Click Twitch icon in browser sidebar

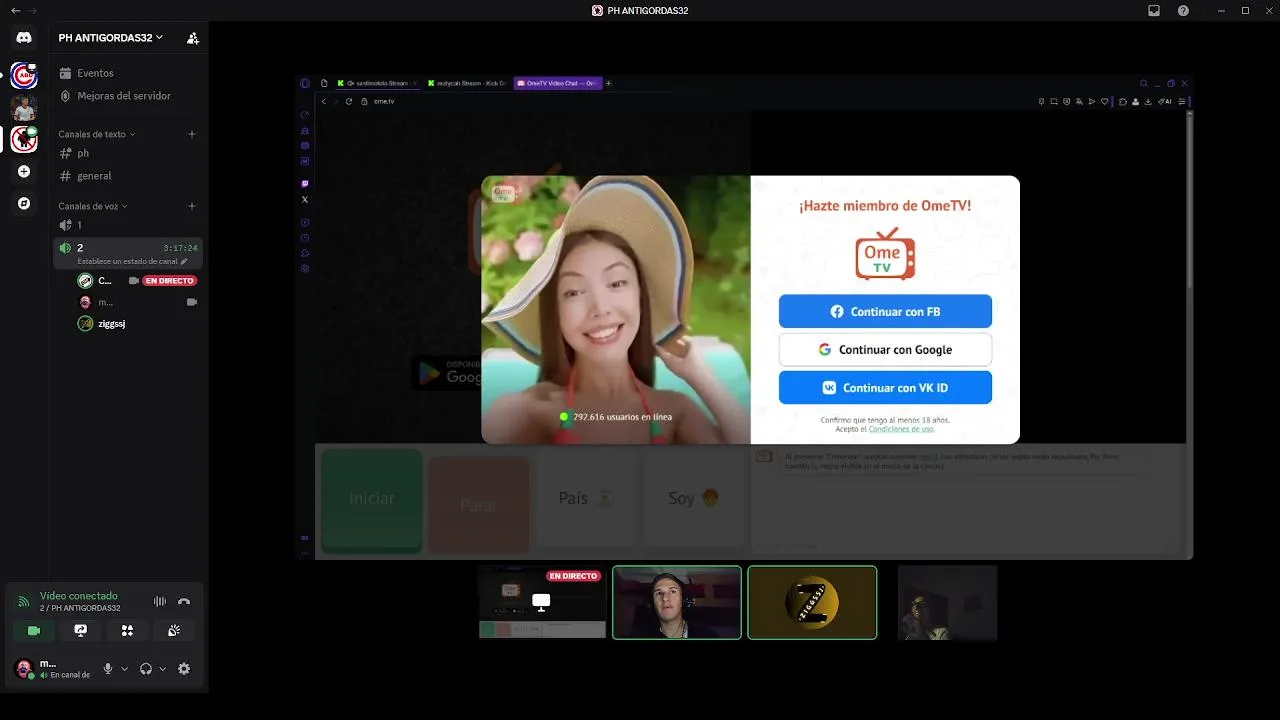click(x=305, y=184)
